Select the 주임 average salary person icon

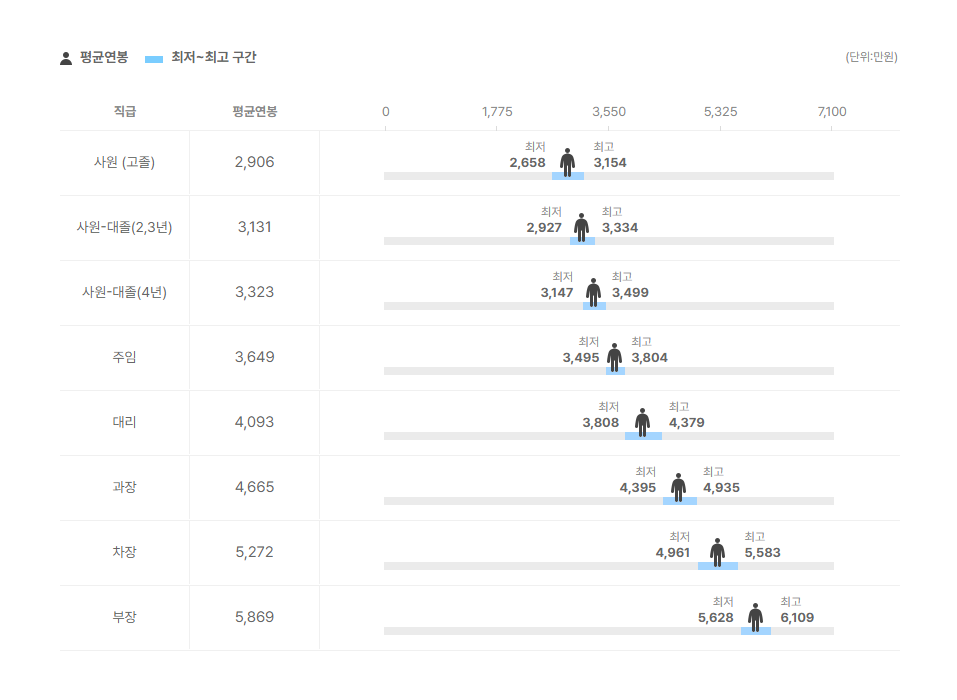[x=615, y=358]
